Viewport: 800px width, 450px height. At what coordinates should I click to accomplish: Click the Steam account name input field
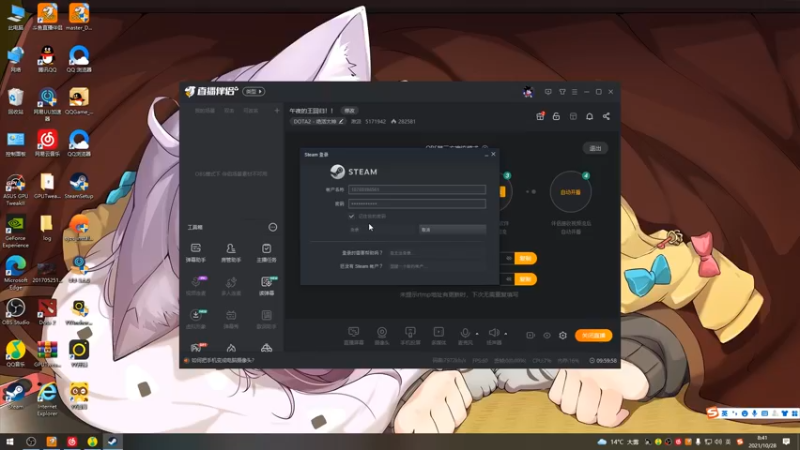point(417,189)
